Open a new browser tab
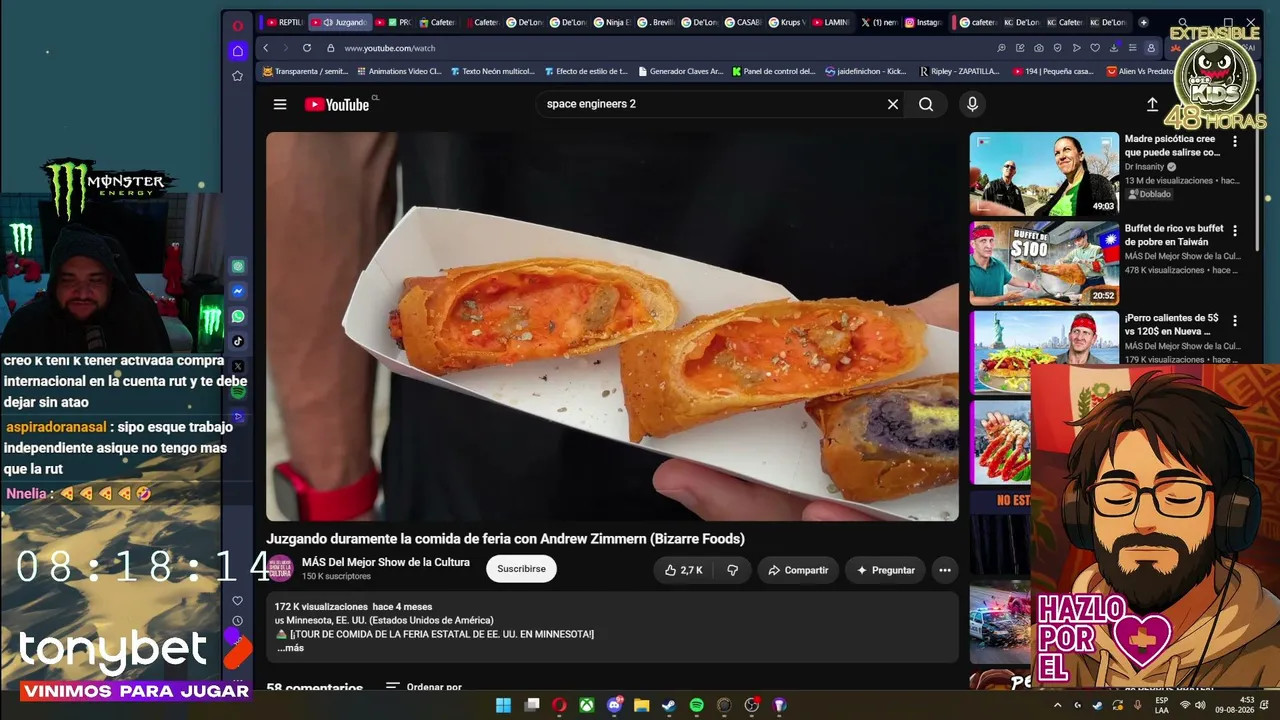 tap(1144, 22)
